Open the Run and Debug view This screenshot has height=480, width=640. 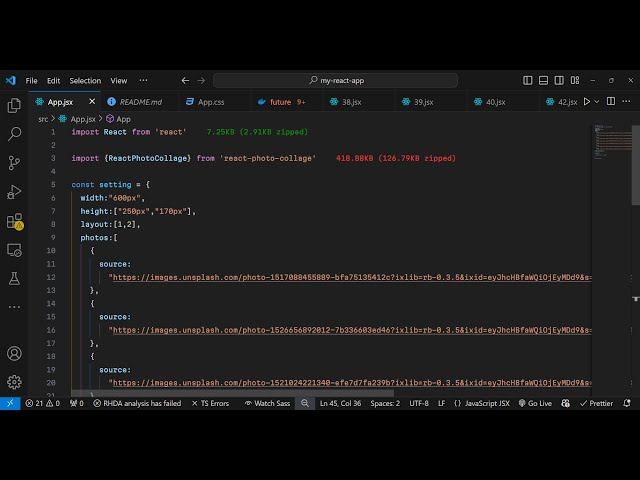click(x=14, y=191)
